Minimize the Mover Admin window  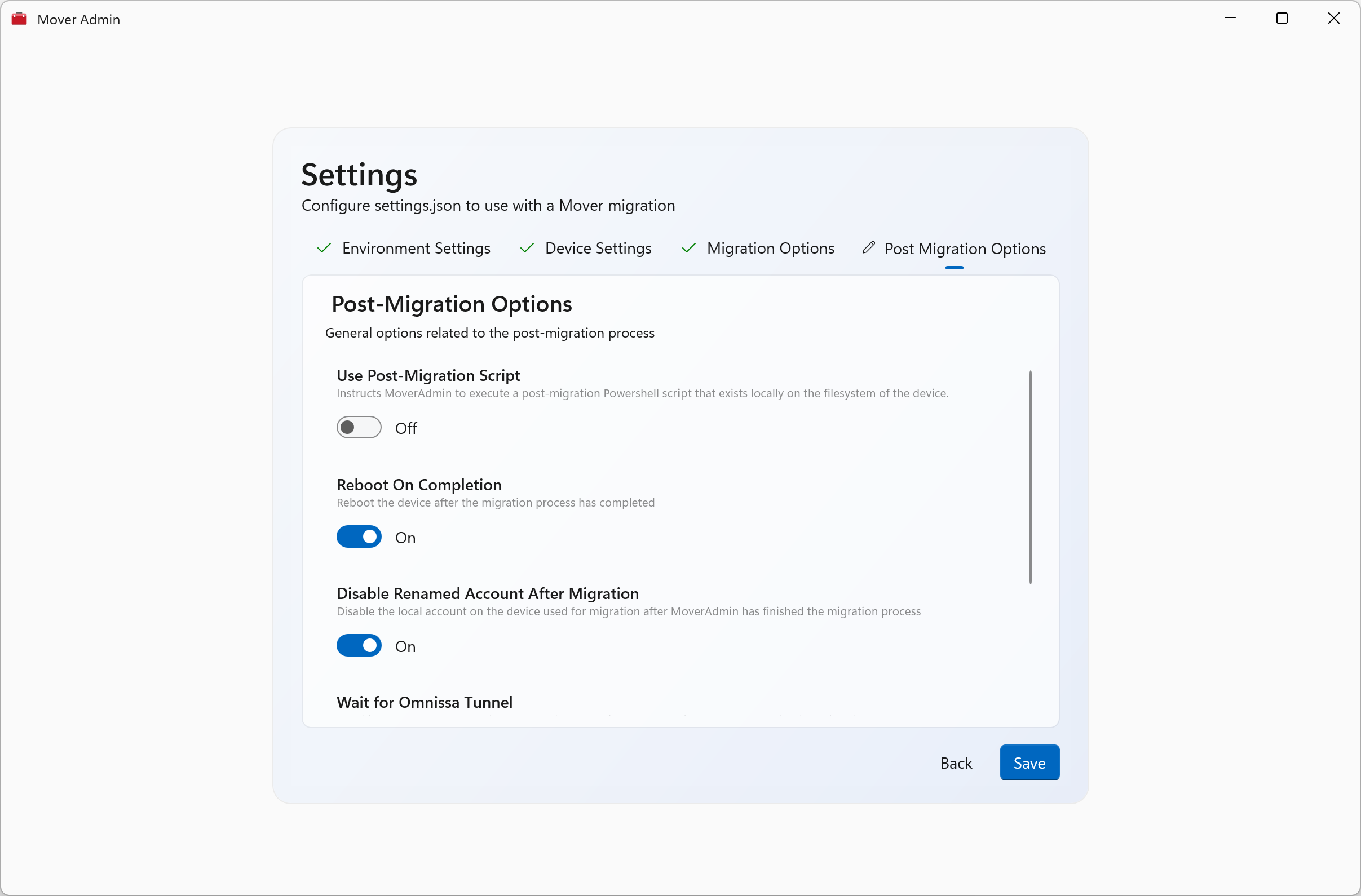1230,18
